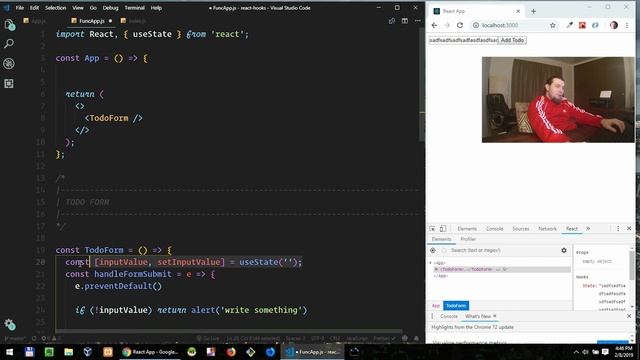640x360 pixels.
Task: Click the Add Todo button
Action: [x=512, y=40]
